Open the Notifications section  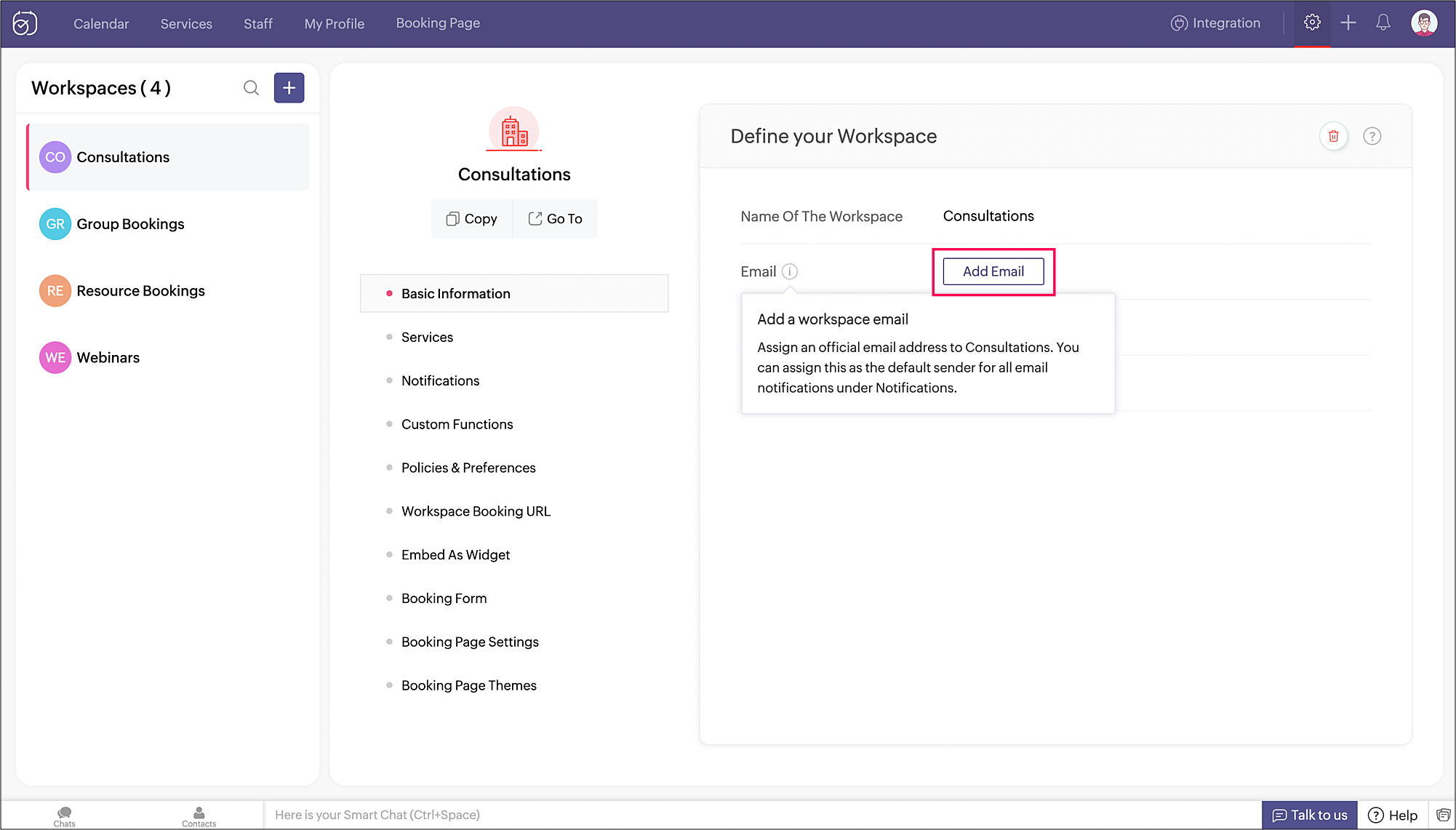[x=440, y=380]
